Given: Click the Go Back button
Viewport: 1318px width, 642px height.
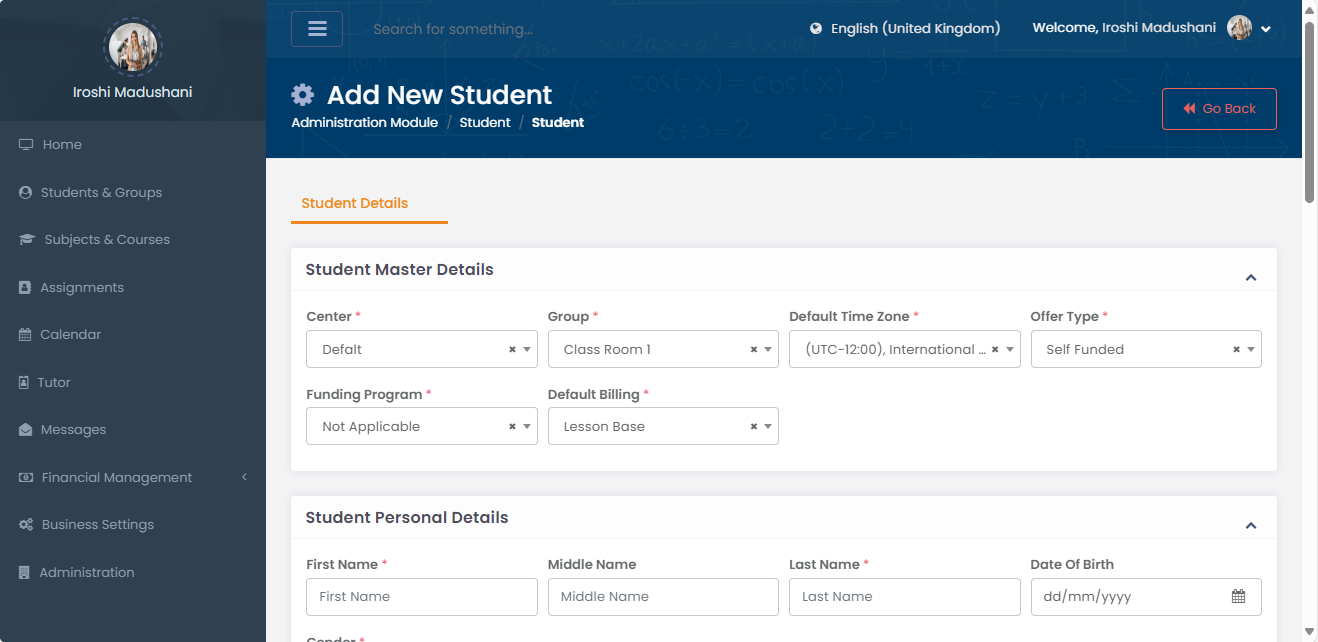Looking at the screenshot, I should [1219, 109].
